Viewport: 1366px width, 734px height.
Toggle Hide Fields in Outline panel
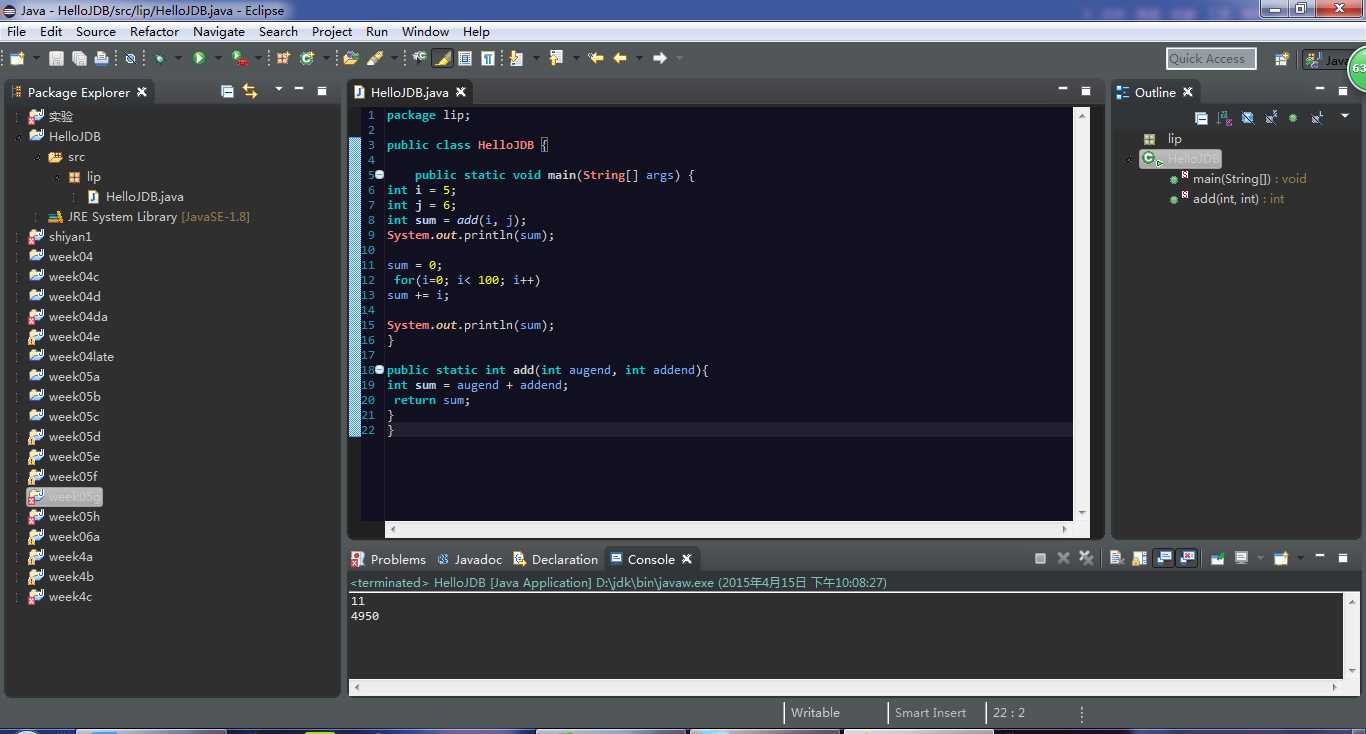pyautogui.click(x=1248, y=118)
